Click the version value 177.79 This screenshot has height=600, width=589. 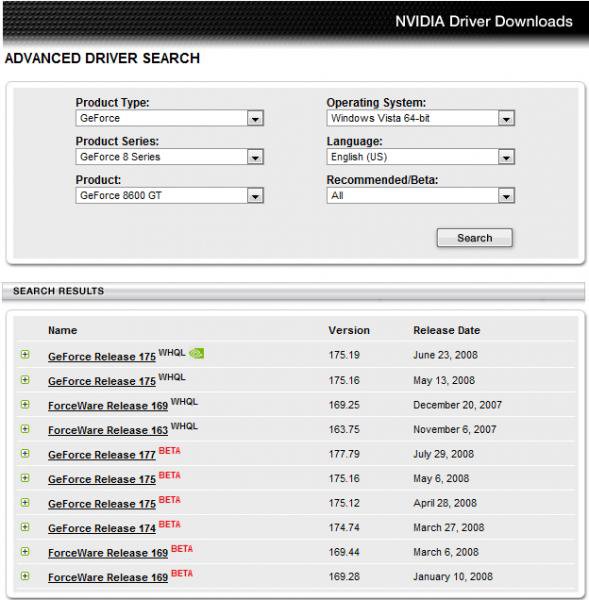[x=344, y=454]
